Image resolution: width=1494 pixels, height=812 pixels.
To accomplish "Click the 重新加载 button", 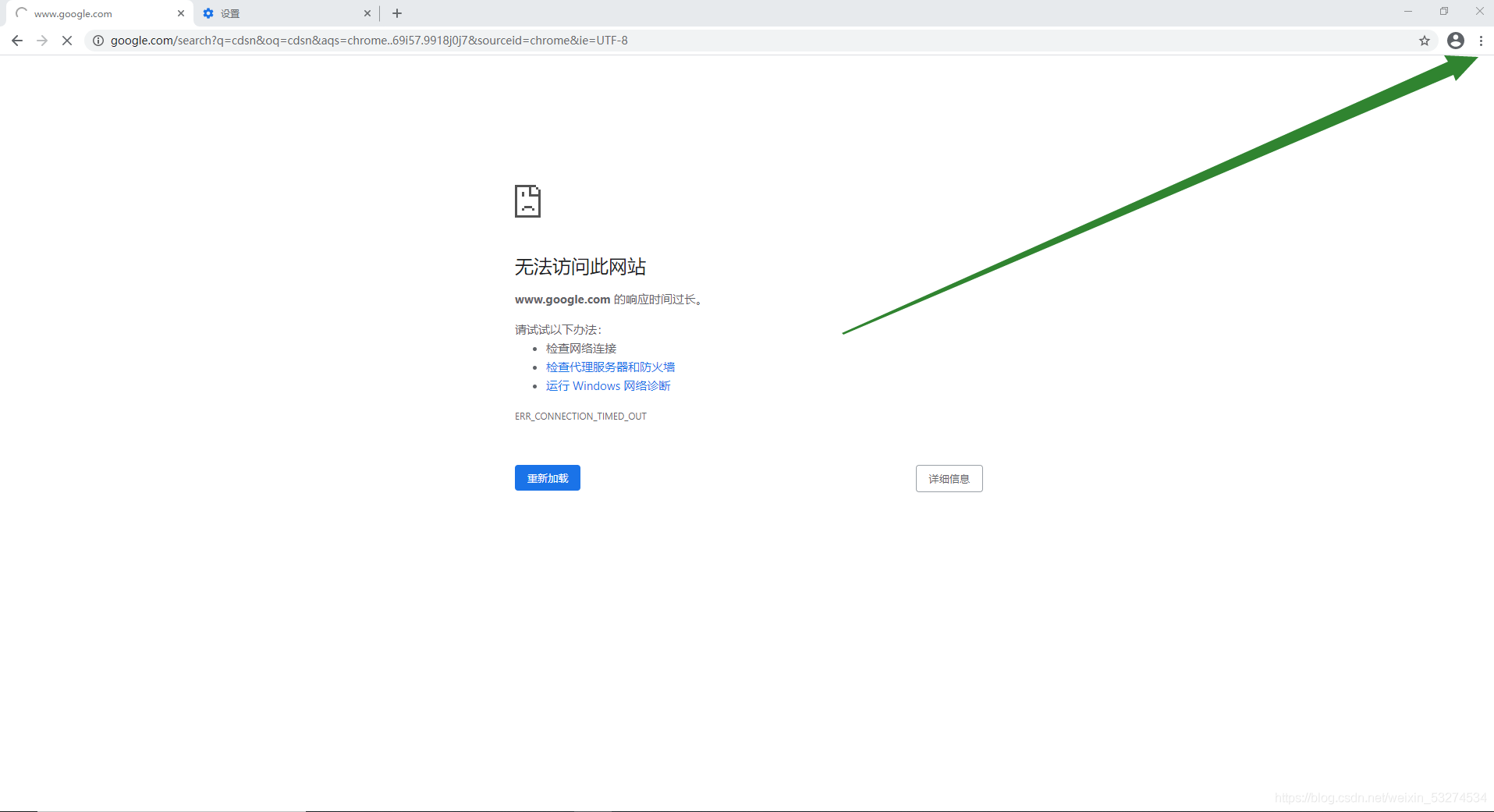I will pos(548,478).
